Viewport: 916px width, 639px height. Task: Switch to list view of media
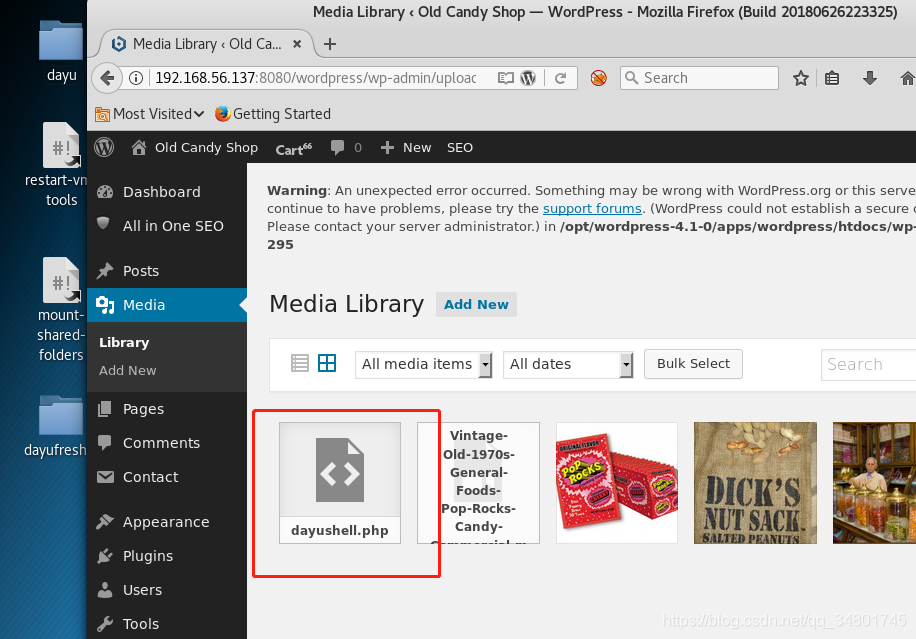pos(300,363)
